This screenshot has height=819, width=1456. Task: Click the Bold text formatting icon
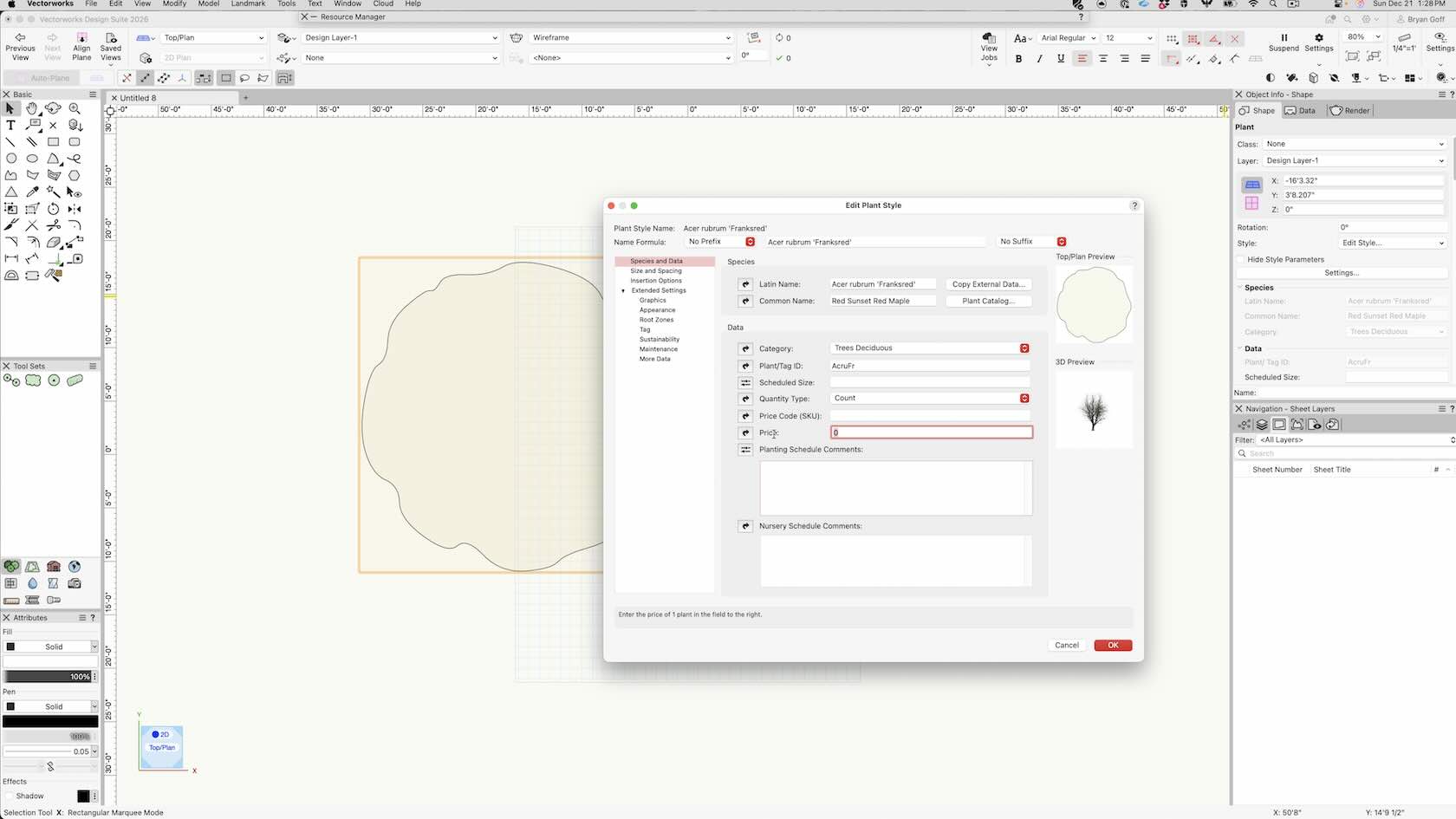coord(1018,59)
